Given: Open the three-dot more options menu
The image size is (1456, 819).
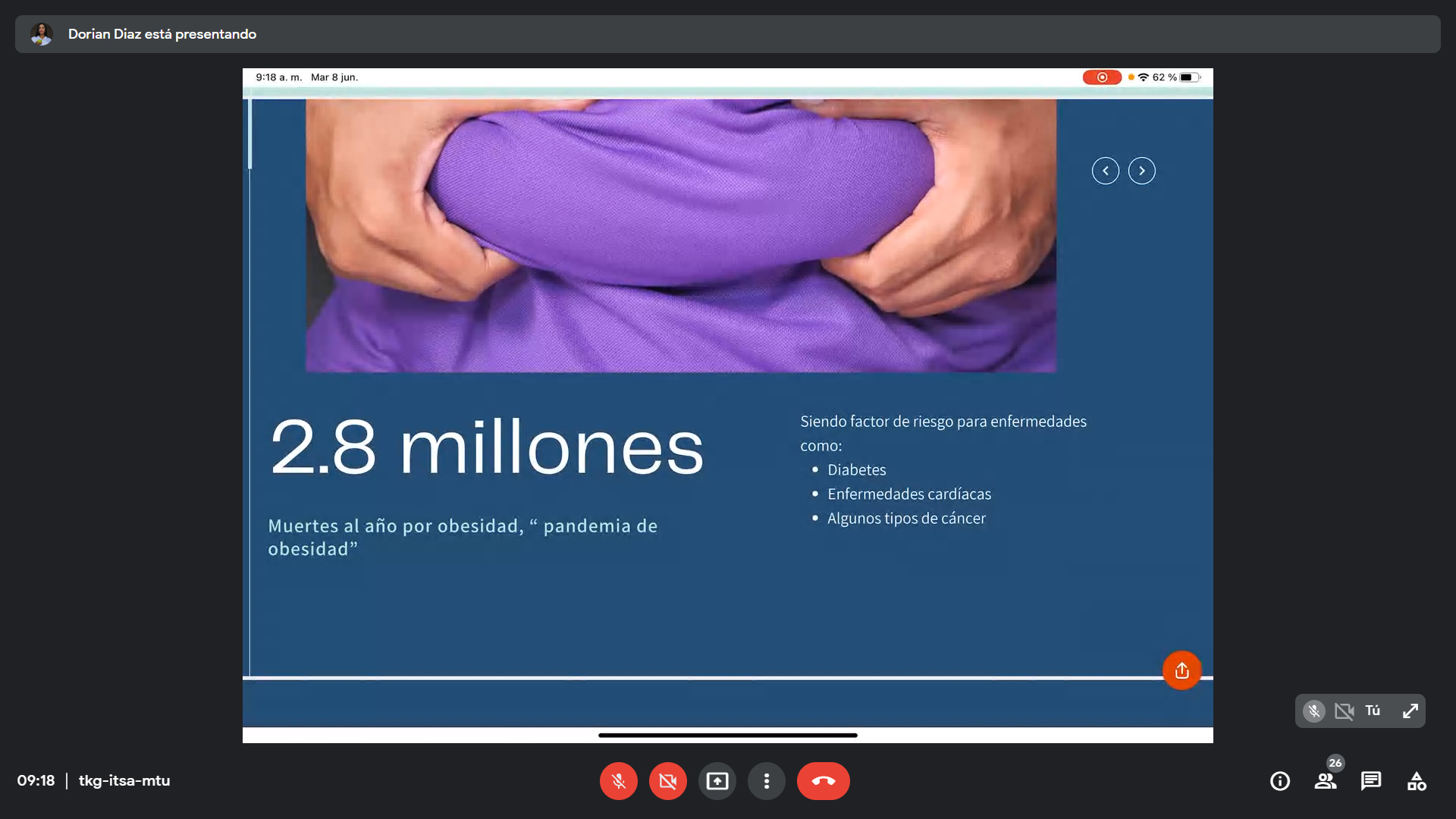Looking at the screenshot, I should [x=767, y=781].
